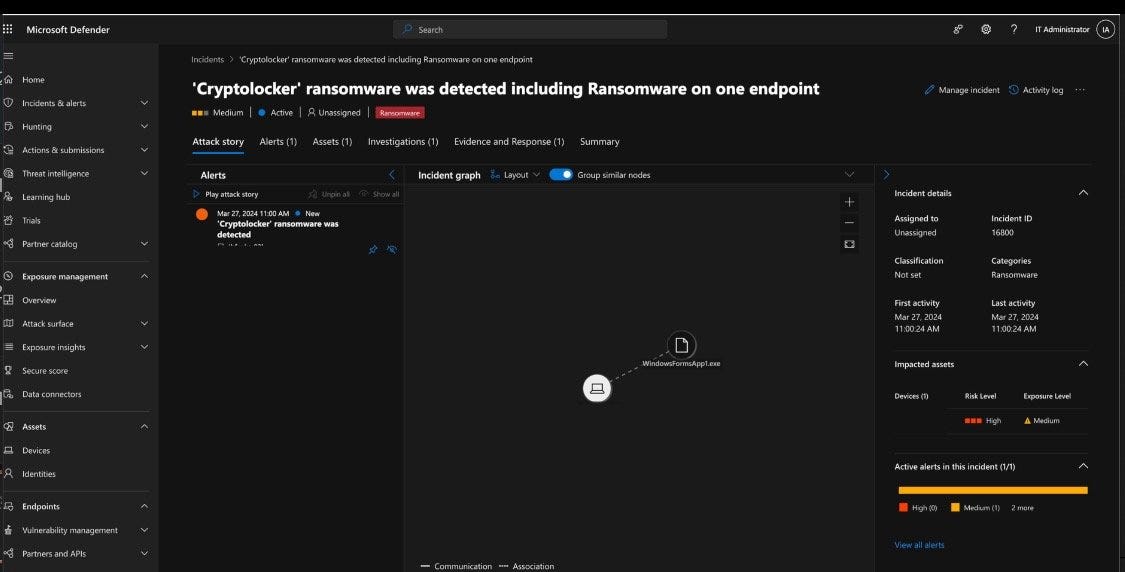Open the IA account avatar
The width and height of the screenshot is (1125, 572).
1106,29
